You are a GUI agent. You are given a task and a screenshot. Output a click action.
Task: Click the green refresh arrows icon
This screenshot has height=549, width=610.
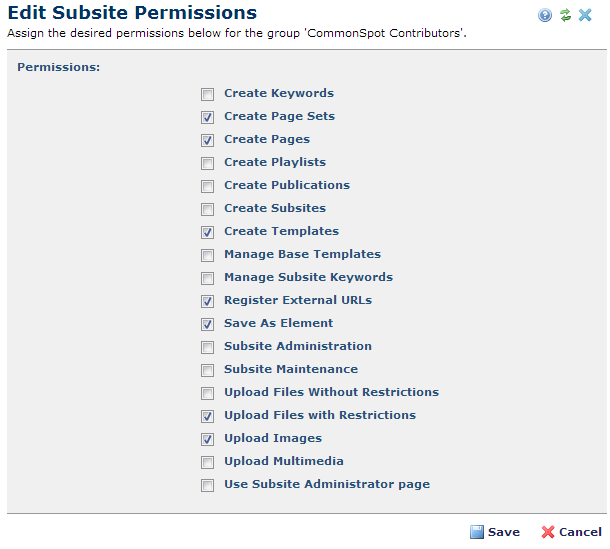[565, 15]
